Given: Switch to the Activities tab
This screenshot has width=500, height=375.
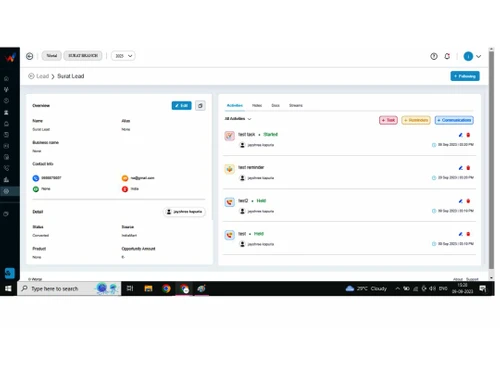Looking at the screenshot, I should pos(235,105).
